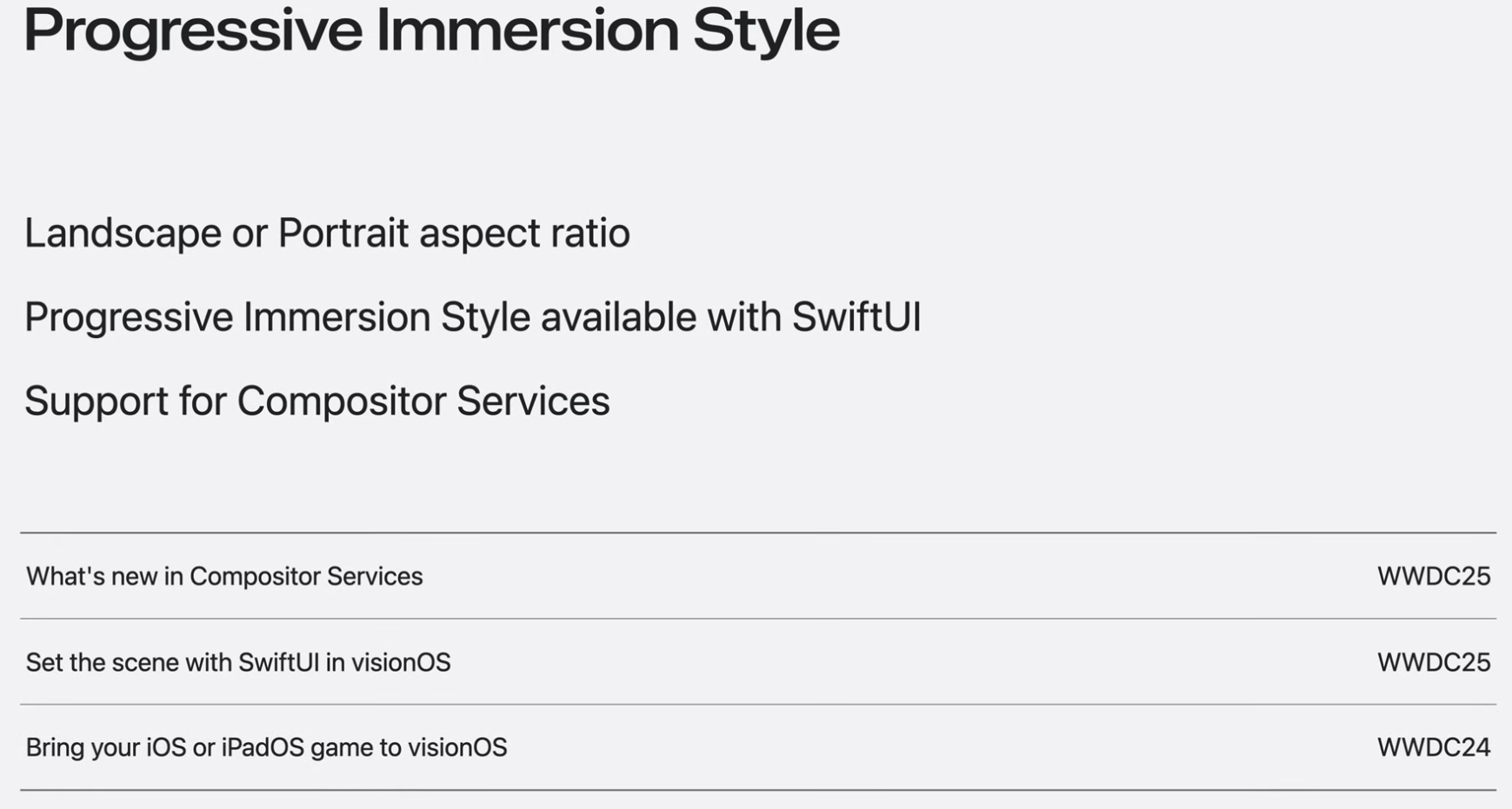The height and width of the screenshot is (809, 1512).
Task: Click the Support for Compositor Services line
Action: click(316, 401)
